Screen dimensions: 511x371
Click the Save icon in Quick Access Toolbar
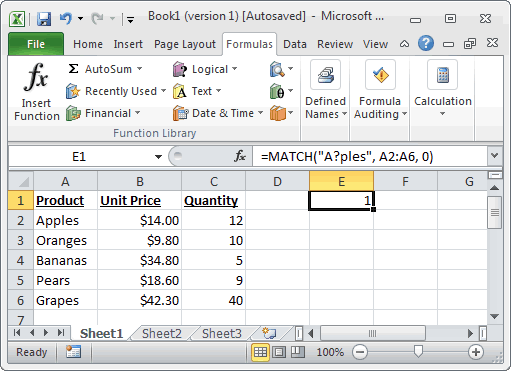(44, 19)
